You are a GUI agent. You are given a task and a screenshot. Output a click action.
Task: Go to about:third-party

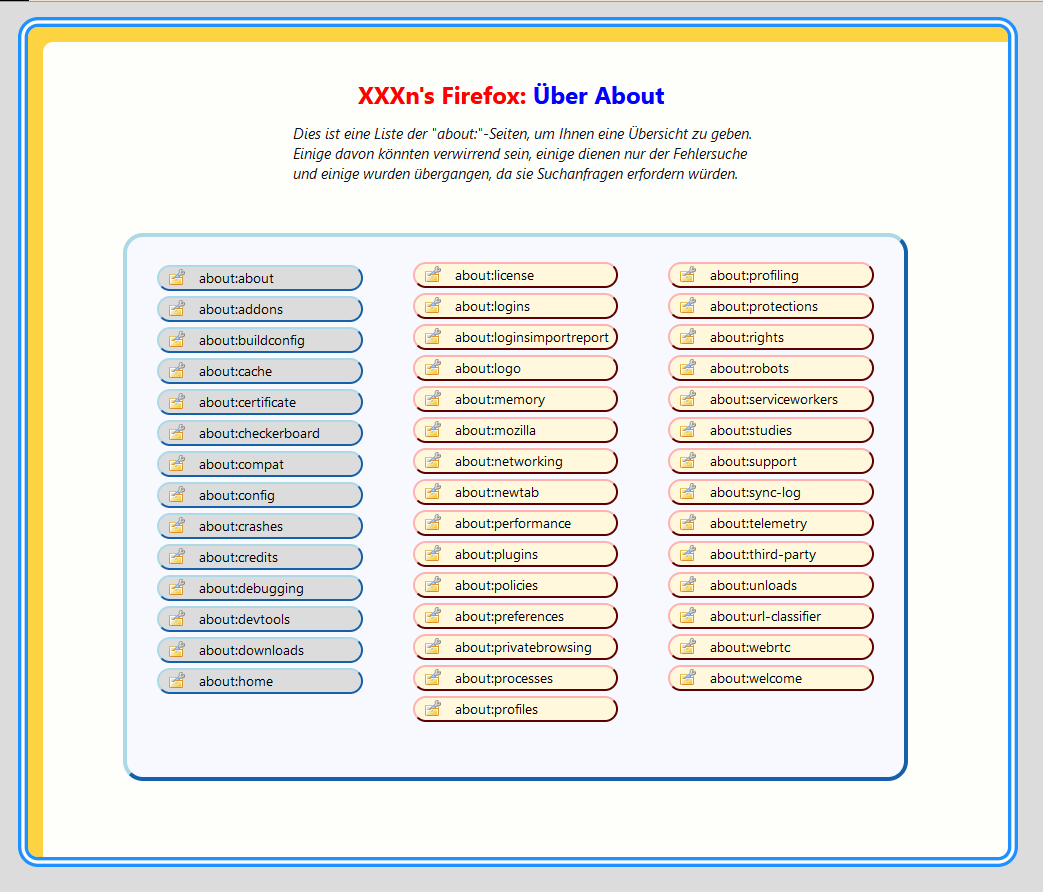(771, 554)
